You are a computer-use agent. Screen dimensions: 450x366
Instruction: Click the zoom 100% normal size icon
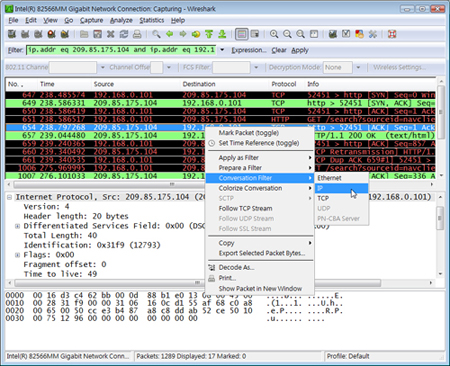(301, 34)
